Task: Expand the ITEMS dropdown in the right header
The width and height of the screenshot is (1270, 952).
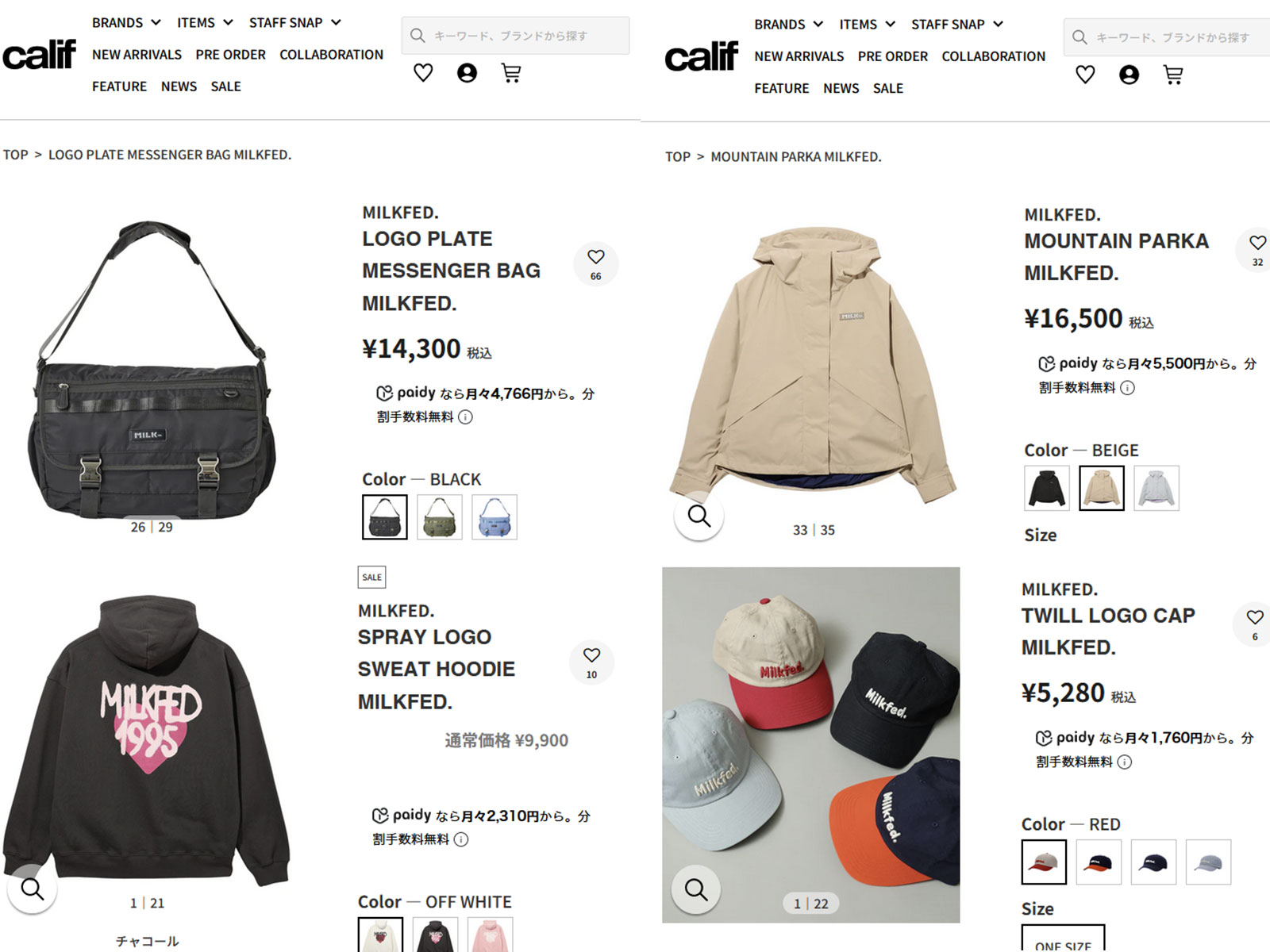Action: click(868, 25)
